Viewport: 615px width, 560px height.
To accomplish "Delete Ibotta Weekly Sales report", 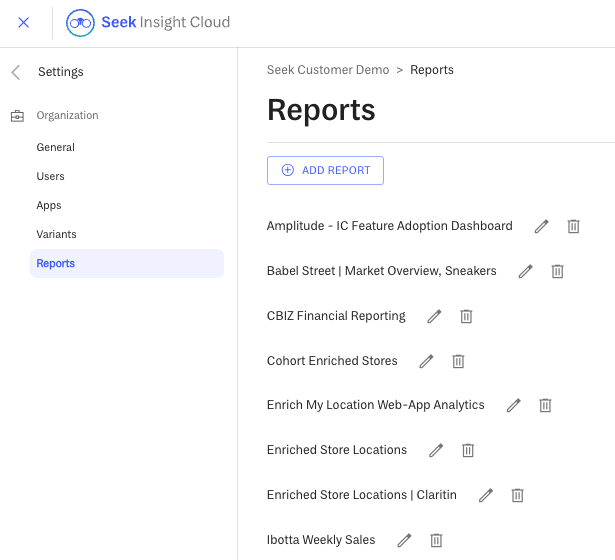I will tap(436, 540).
